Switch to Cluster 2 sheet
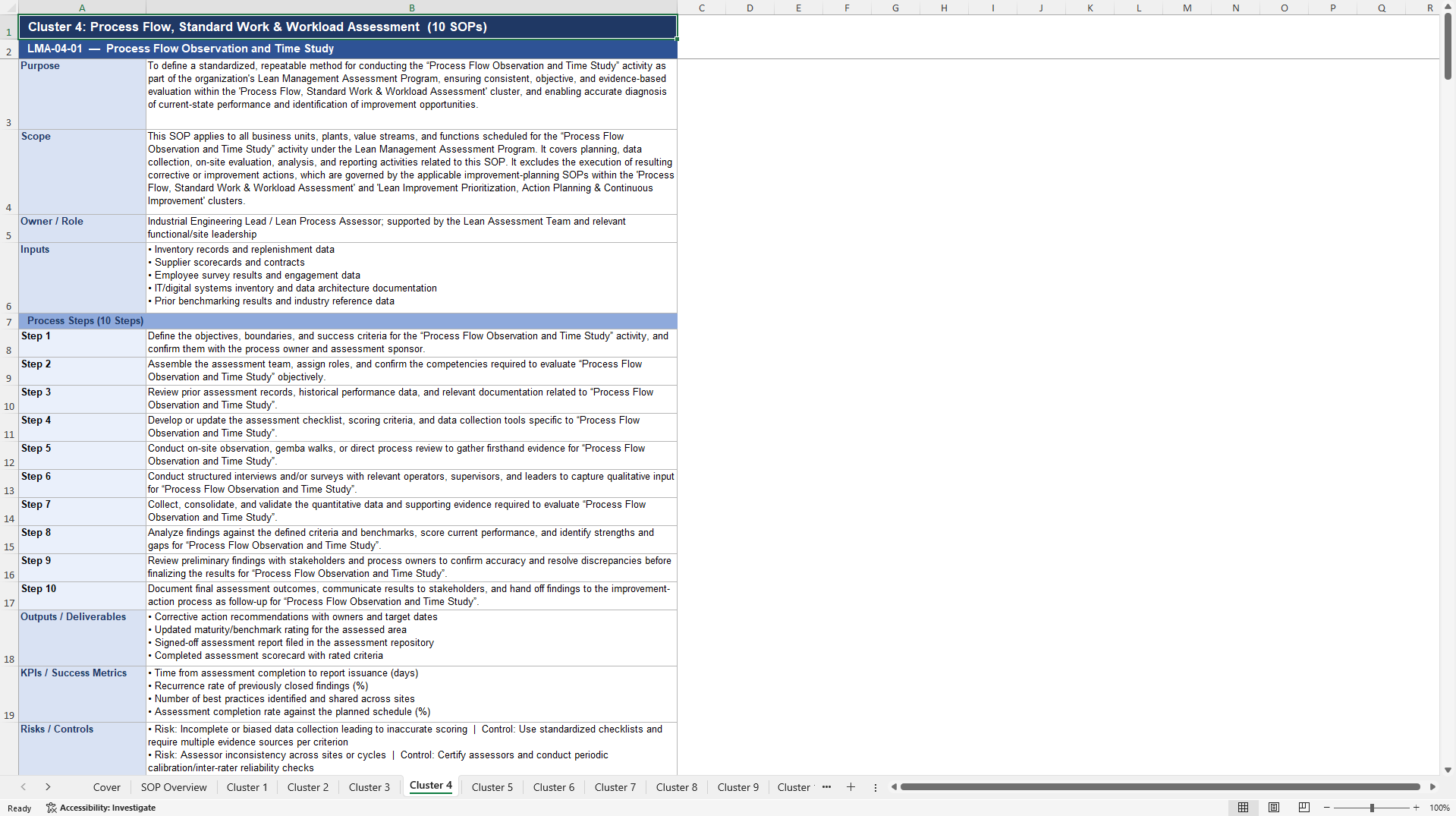1456x816 pixels. tap(308, 787)
